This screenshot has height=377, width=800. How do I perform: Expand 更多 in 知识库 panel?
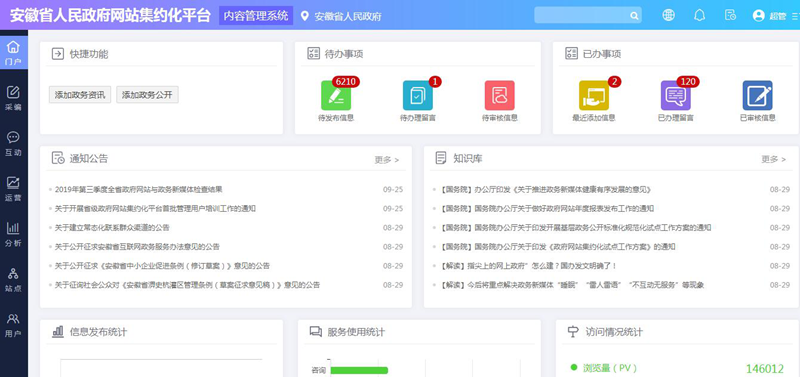773,159
